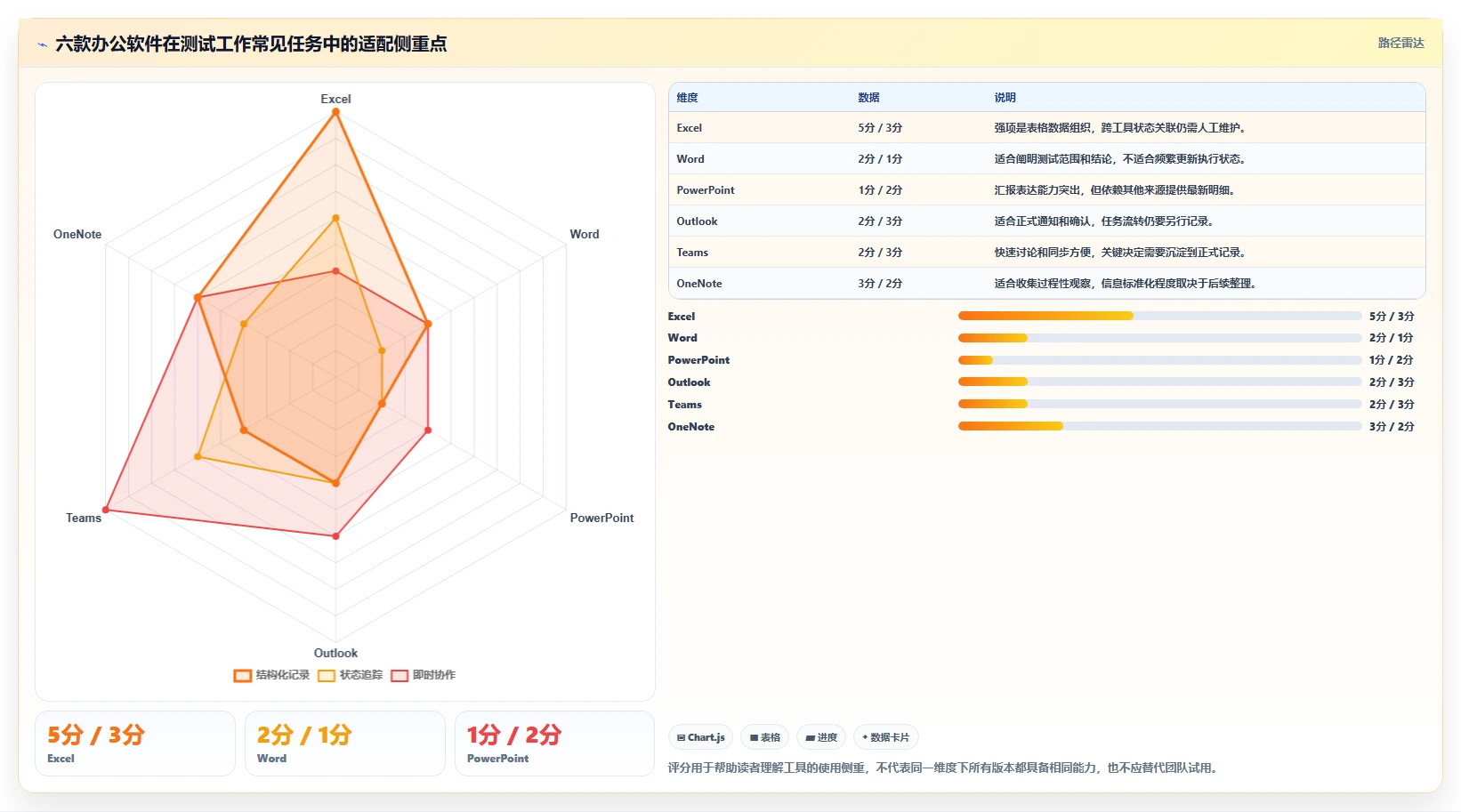Screen dimensions: 1461x812
Task: Click the Teams progress bar
Action: (x=1159, y=404)
